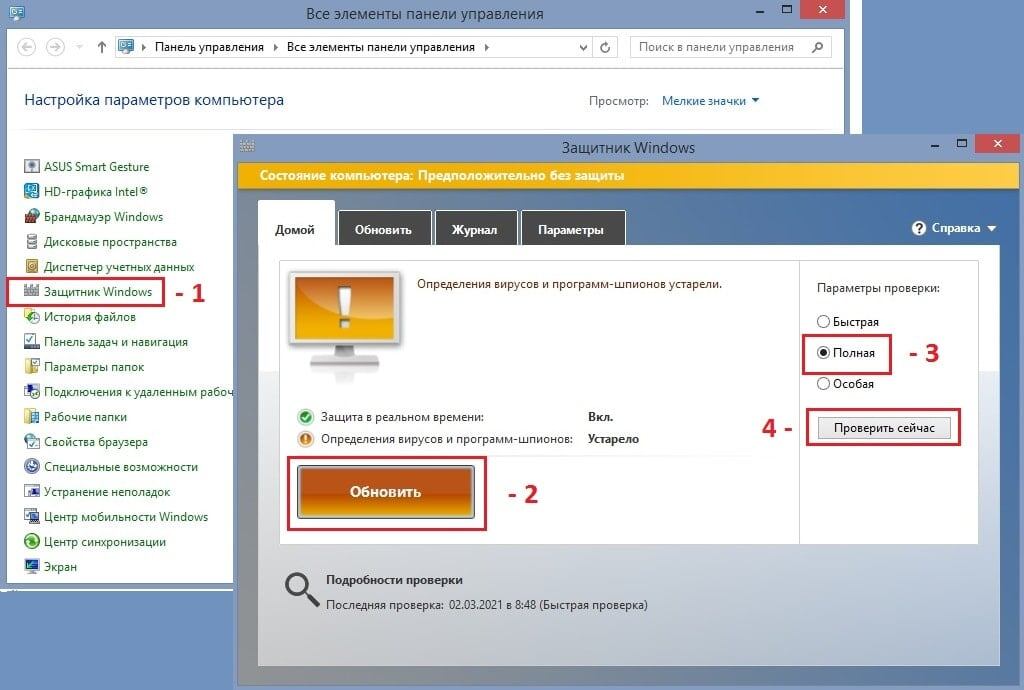
Task: Click the Защитник Windows window title bar
Action: click(x=628, y=148)
